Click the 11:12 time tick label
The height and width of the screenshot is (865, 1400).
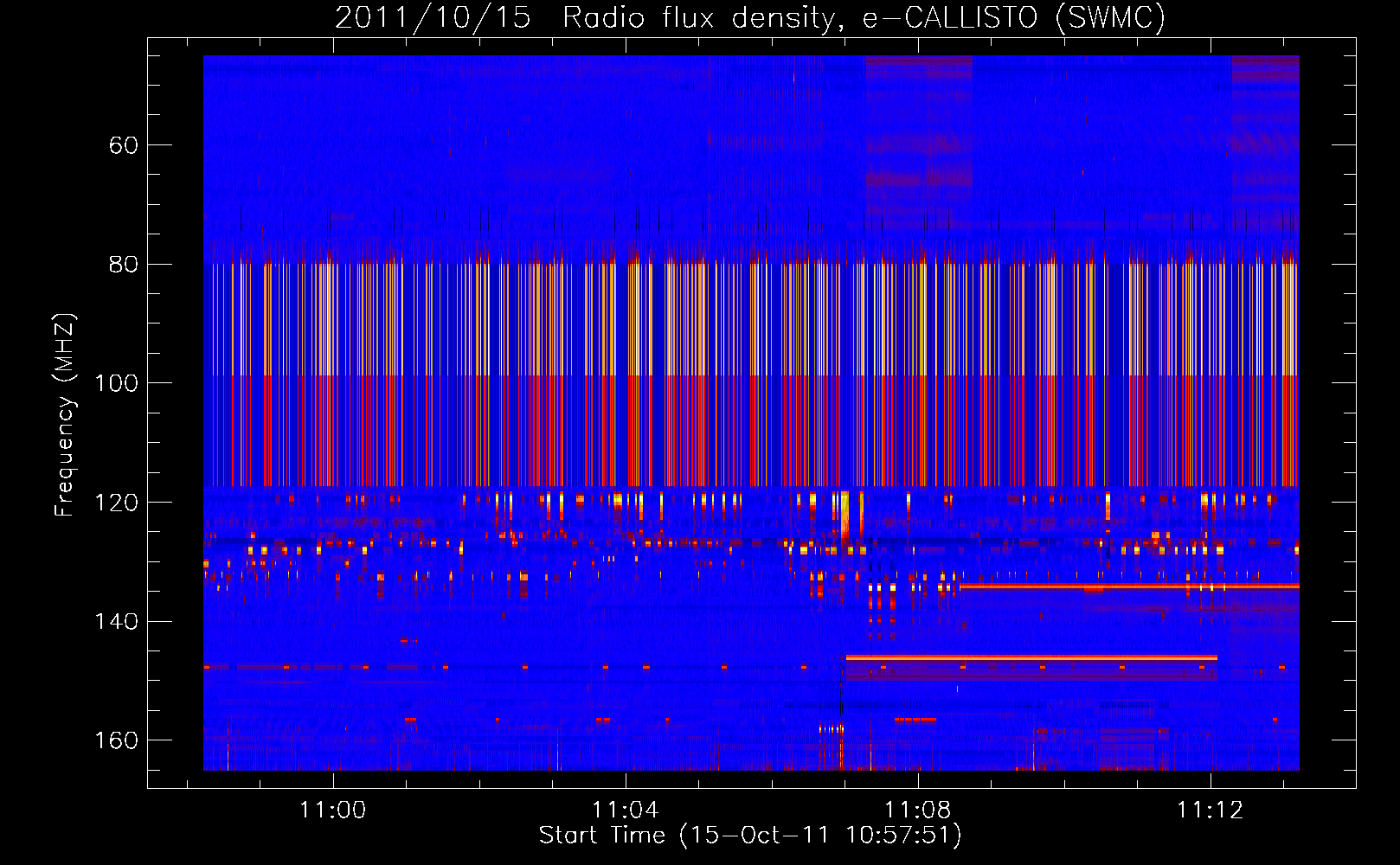tap(1211, 811)
